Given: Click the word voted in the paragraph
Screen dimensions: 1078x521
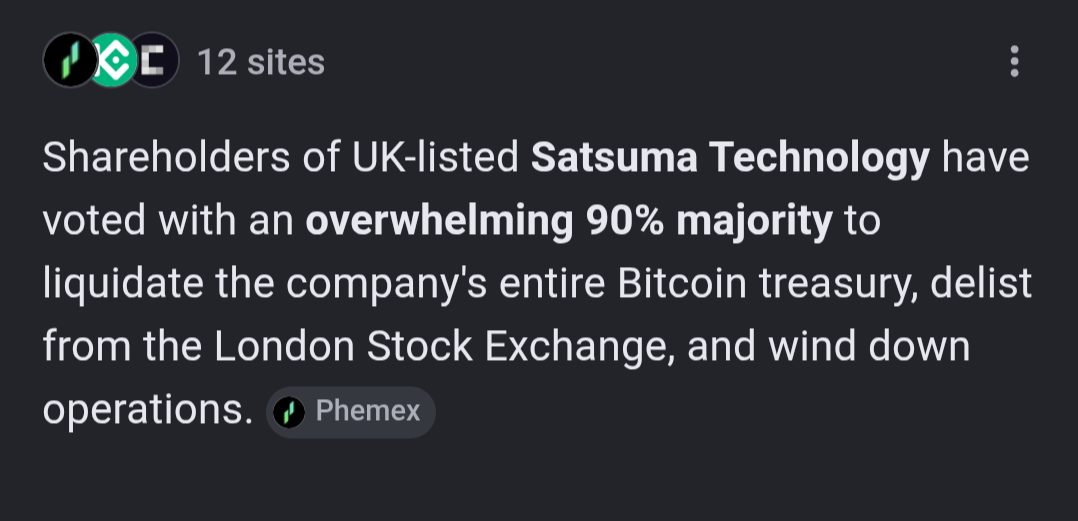Looking at the screenshot, I should coord(94,222).
